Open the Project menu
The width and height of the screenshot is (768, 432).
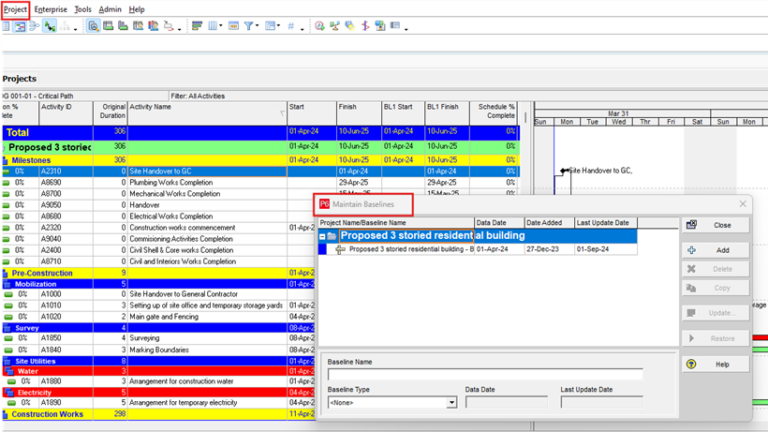15,8
